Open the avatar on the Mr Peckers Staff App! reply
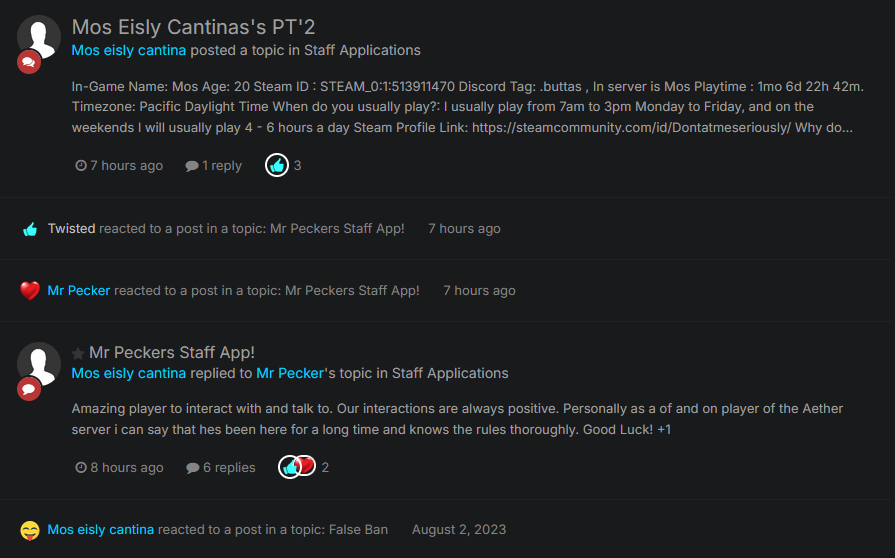895x558 pixels. 39,363
